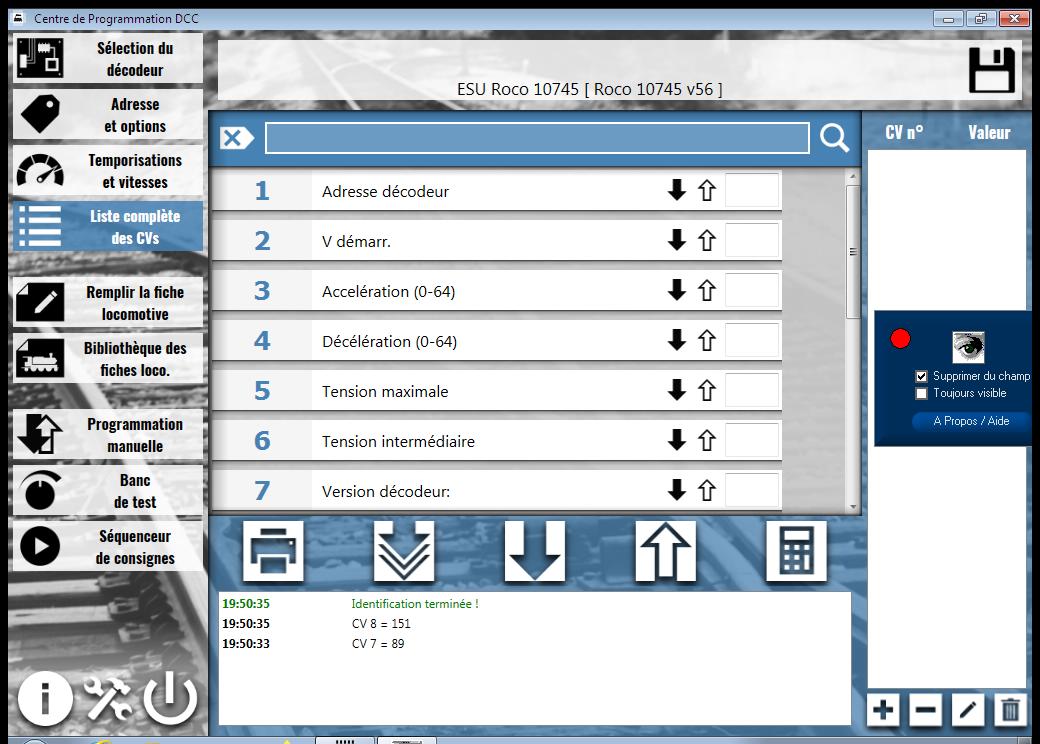Open Programmation manuelle section
Screen dimensions: 1040x744
coord(108,434)
